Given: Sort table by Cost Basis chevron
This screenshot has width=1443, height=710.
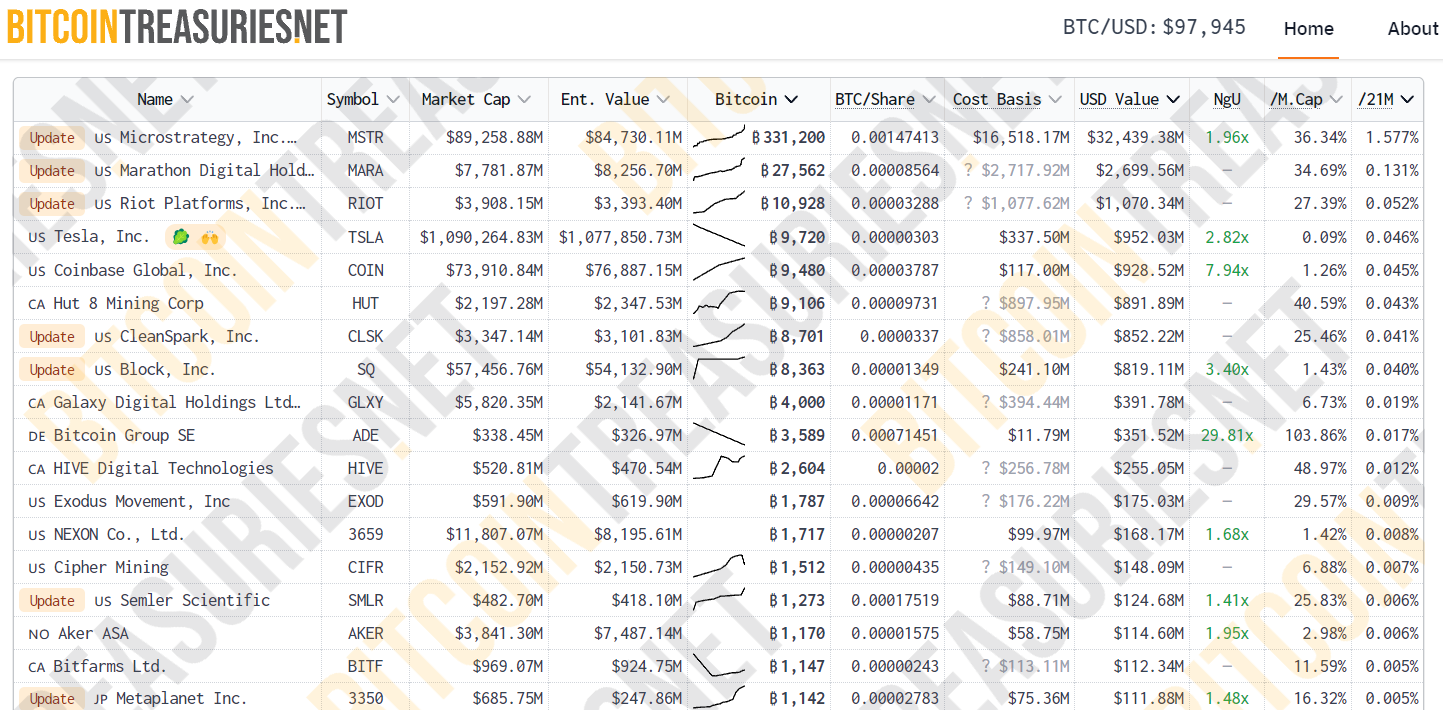Looking at the screenshot, I should tap(1054, 100).
